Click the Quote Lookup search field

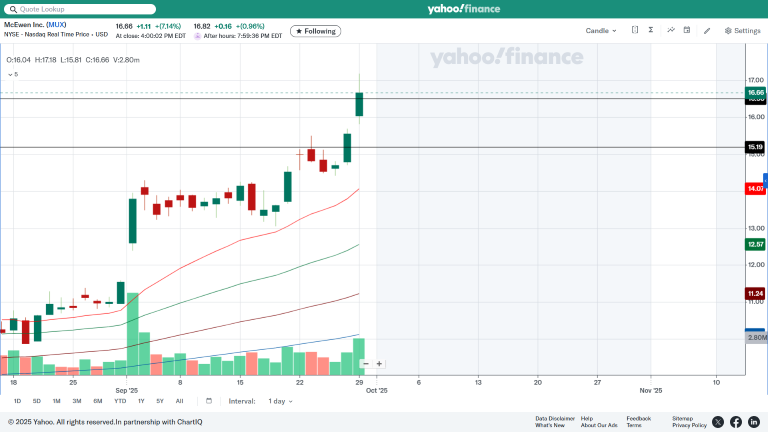(x=80, y=9)
